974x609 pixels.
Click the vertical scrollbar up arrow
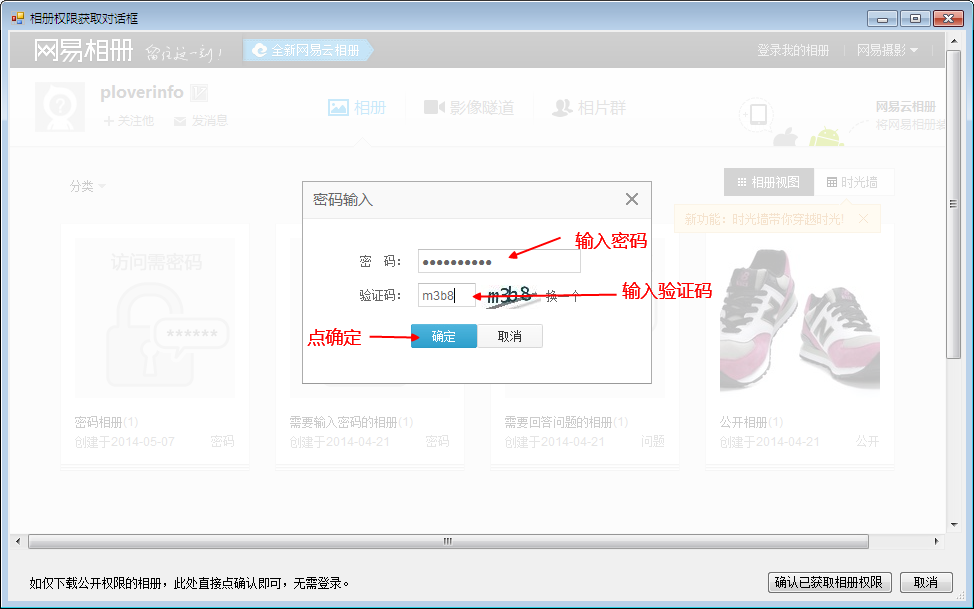954,41
